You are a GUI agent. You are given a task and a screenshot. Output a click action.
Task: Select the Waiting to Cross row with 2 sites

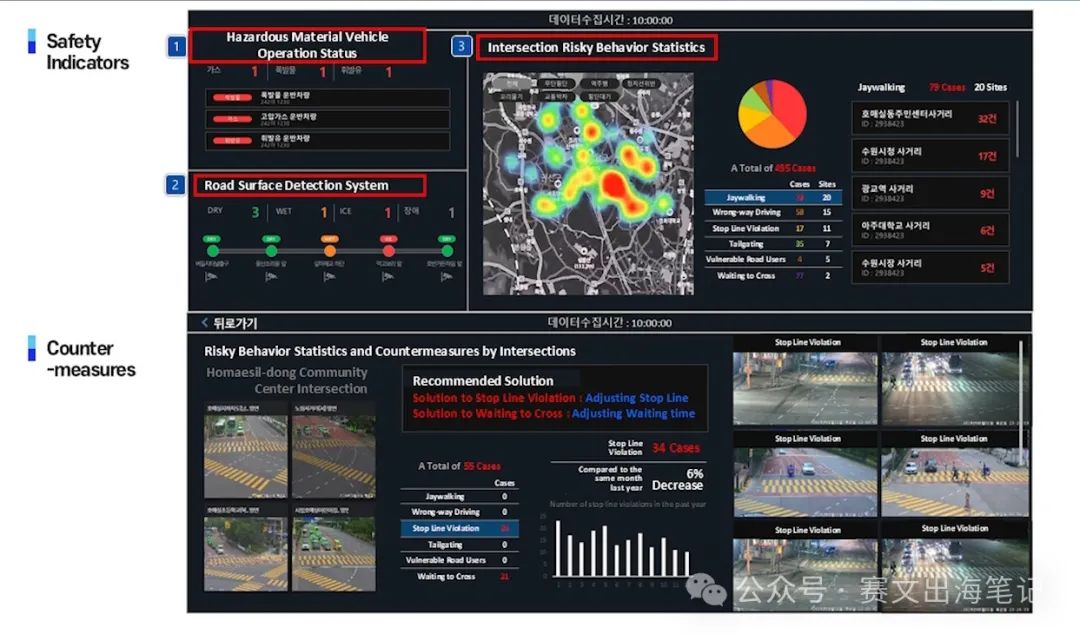coord(773,276)
